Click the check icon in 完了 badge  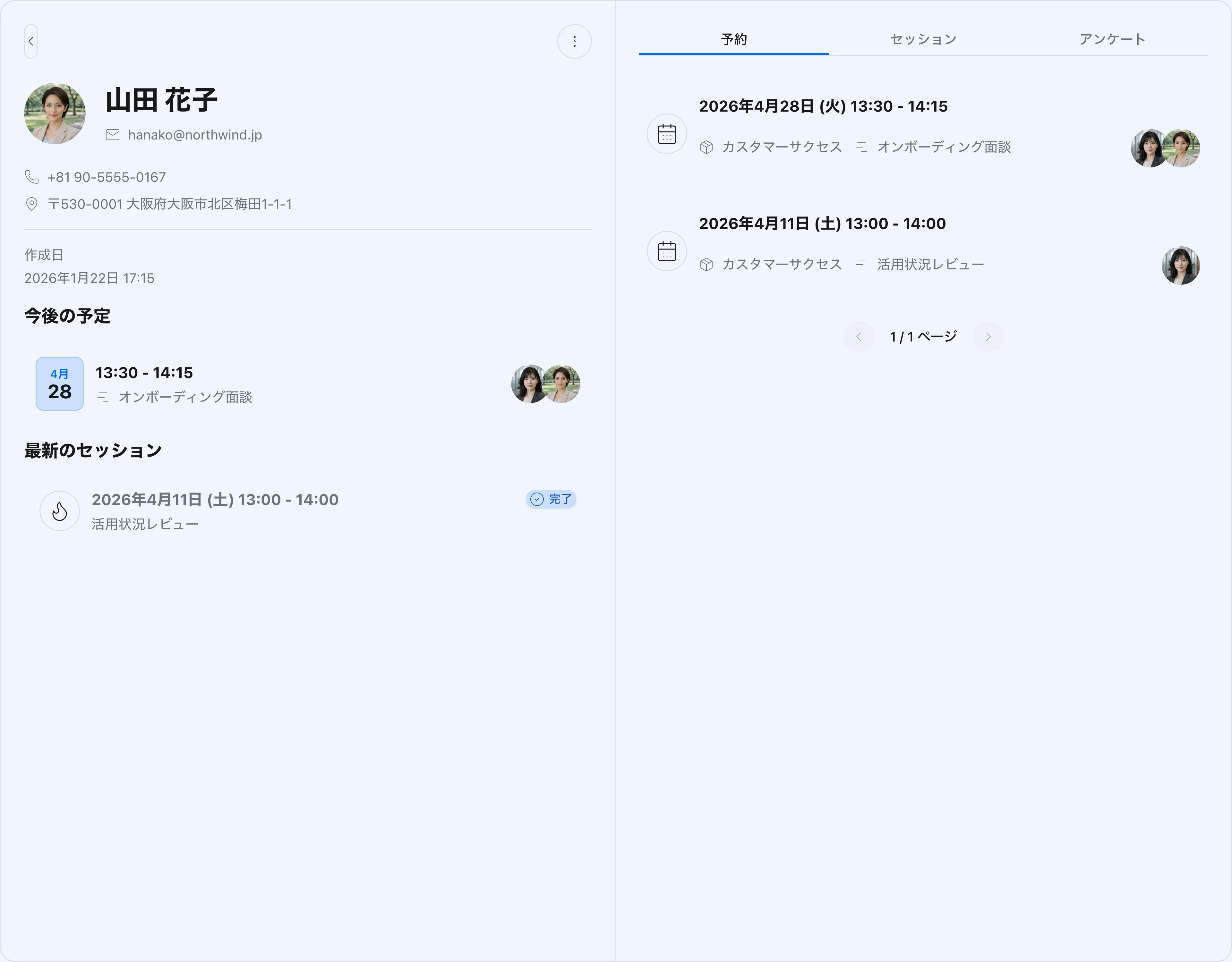pyautogui.click(x=537, y=499)
